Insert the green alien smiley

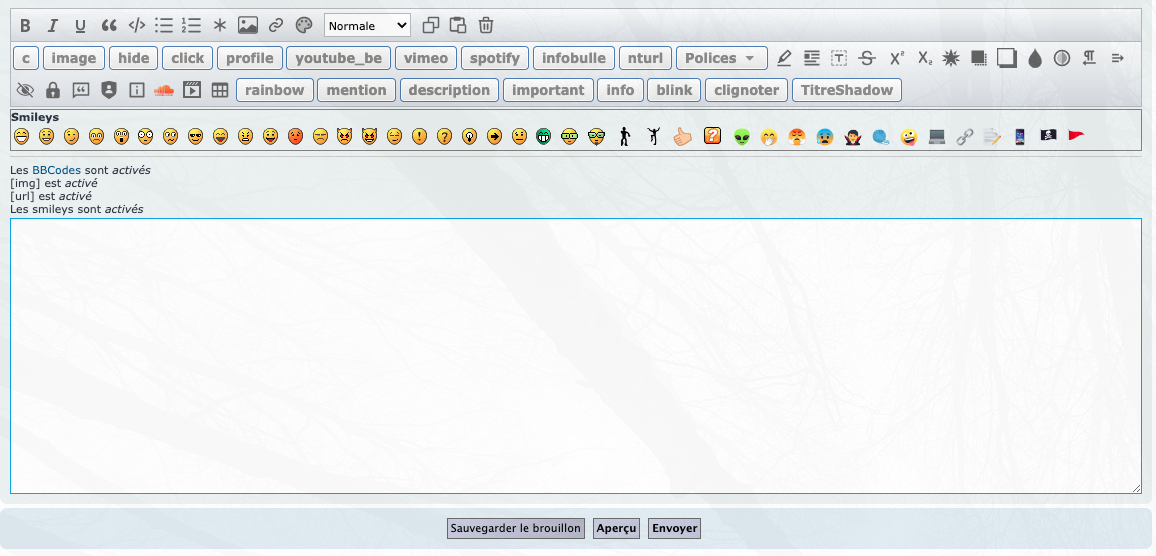pos(741,136)
